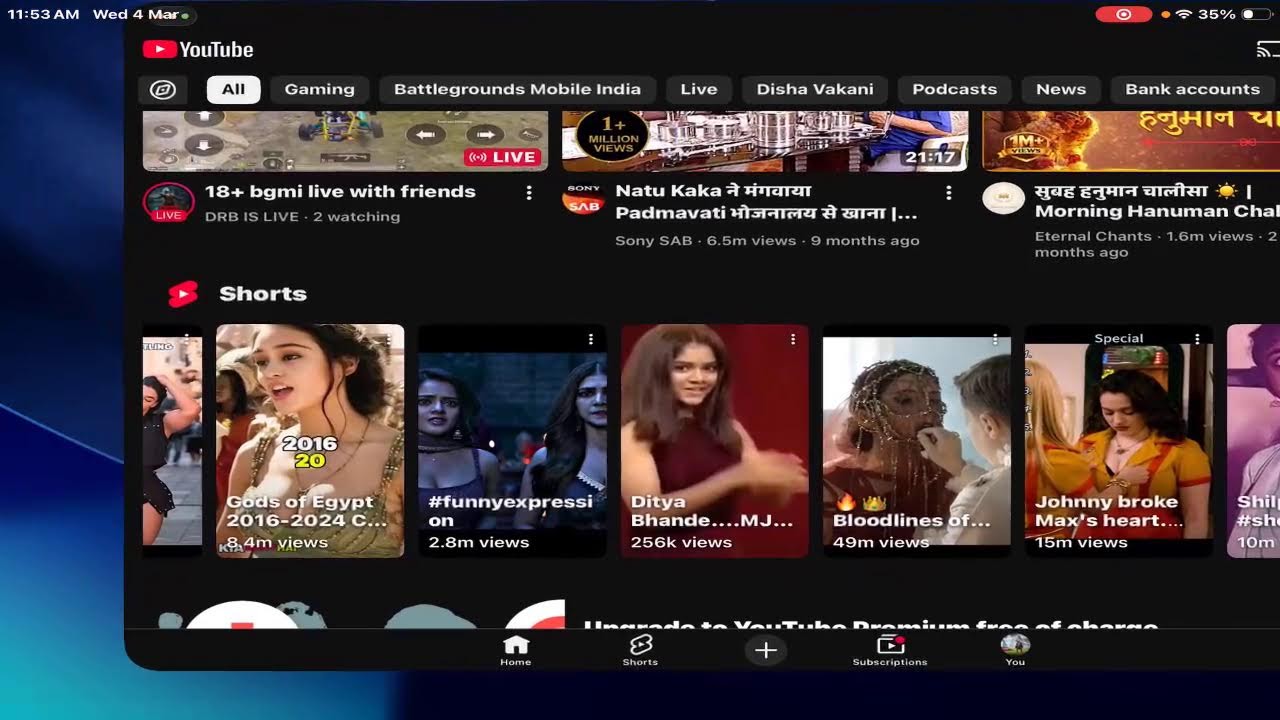
Task: Tap the battery icon in status bar
Action: pyautogui.click(x=1255, y=15)
